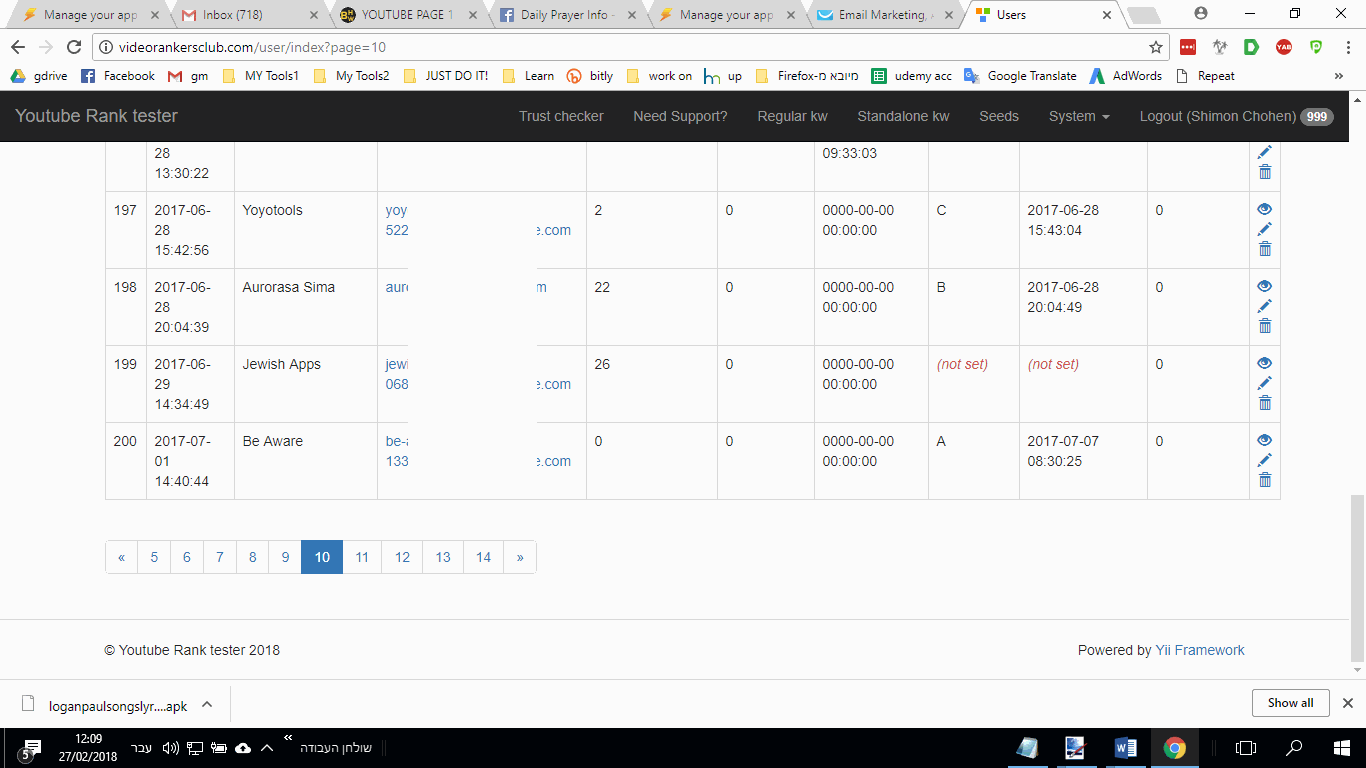This screenshot has width=1366, height=768.
Task: Go to pagination page 13
Action: coord(443,557)
